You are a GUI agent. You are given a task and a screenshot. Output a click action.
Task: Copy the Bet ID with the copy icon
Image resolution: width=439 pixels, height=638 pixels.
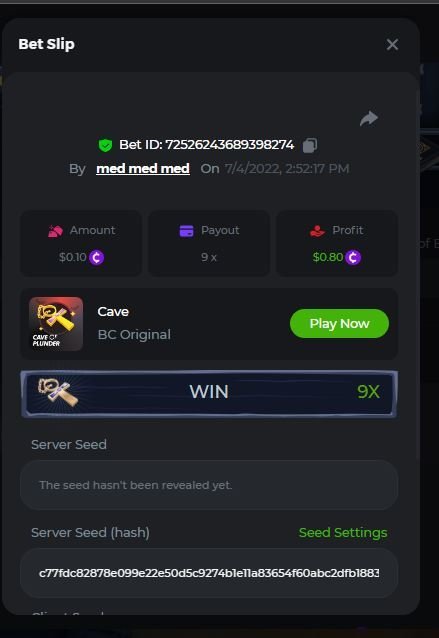310,145
